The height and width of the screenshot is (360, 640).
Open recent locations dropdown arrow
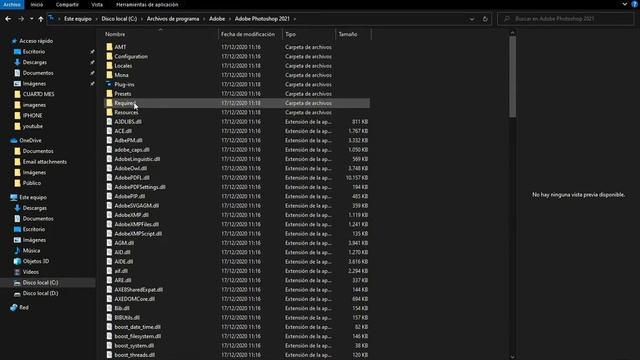point(31,19)
